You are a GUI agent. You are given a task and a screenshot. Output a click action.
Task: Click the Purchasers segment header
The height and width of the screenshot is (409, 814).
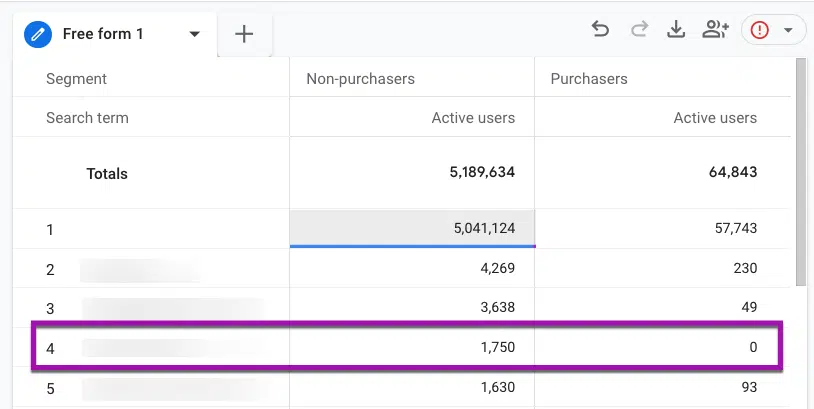tap(589, 79)
